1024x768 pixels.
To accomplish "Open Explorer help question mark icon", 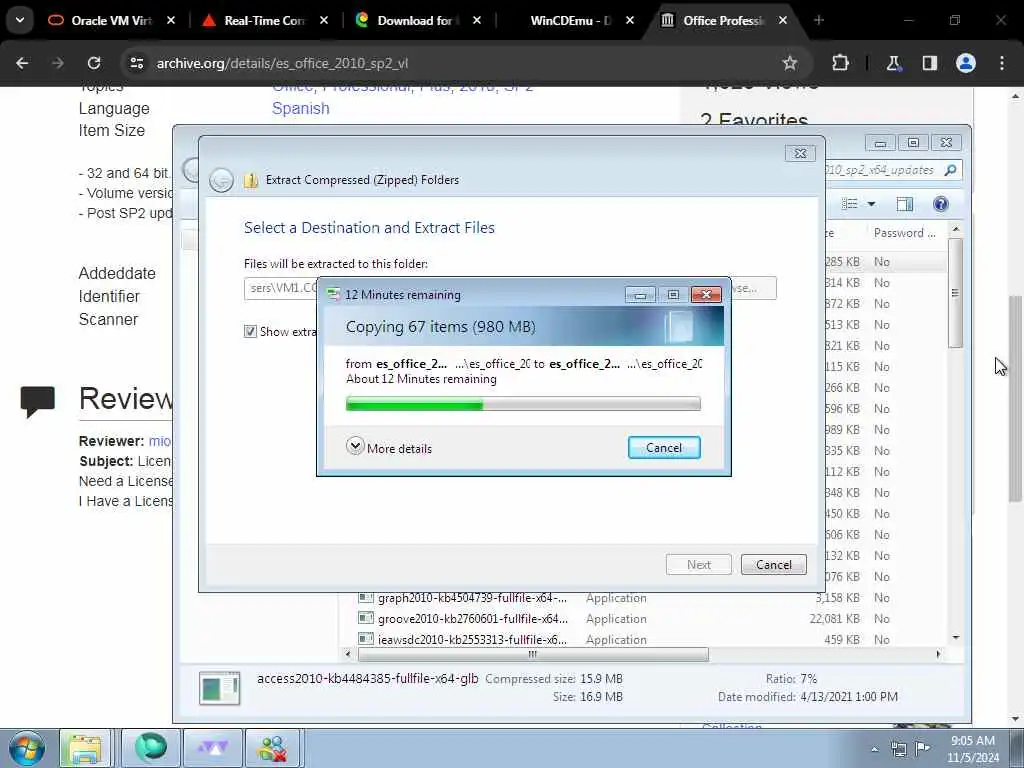I will coord(940,204).
